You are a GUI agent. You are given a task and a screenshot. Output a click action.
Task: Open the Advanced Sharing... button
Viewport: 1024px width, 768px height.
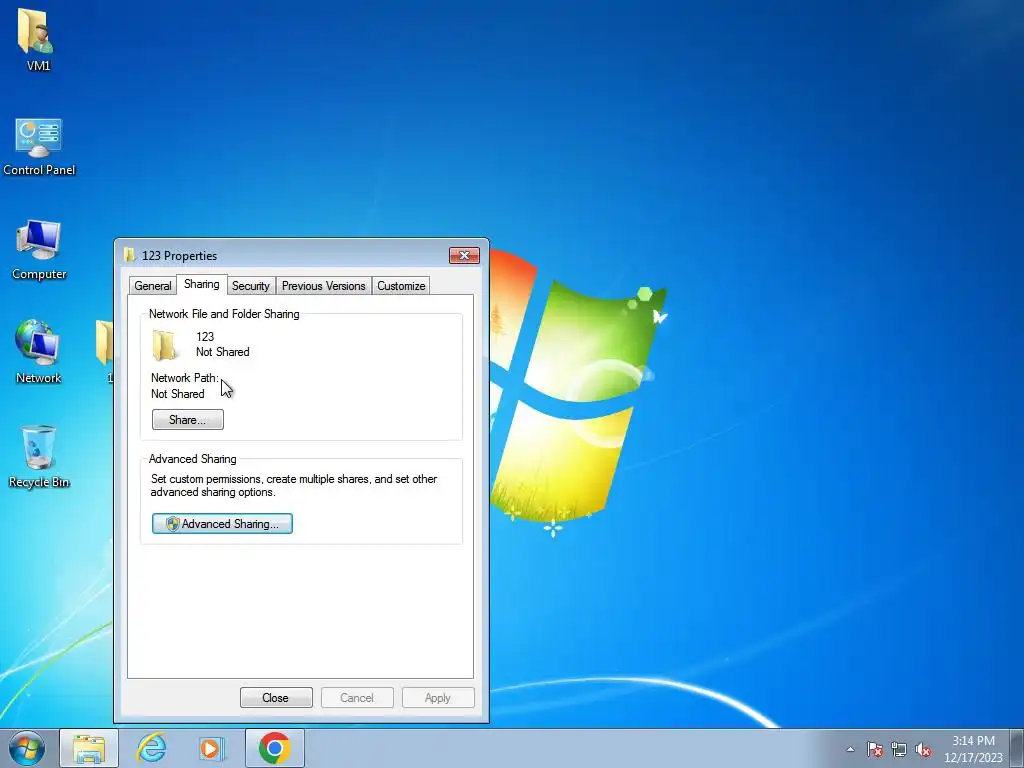222,524
